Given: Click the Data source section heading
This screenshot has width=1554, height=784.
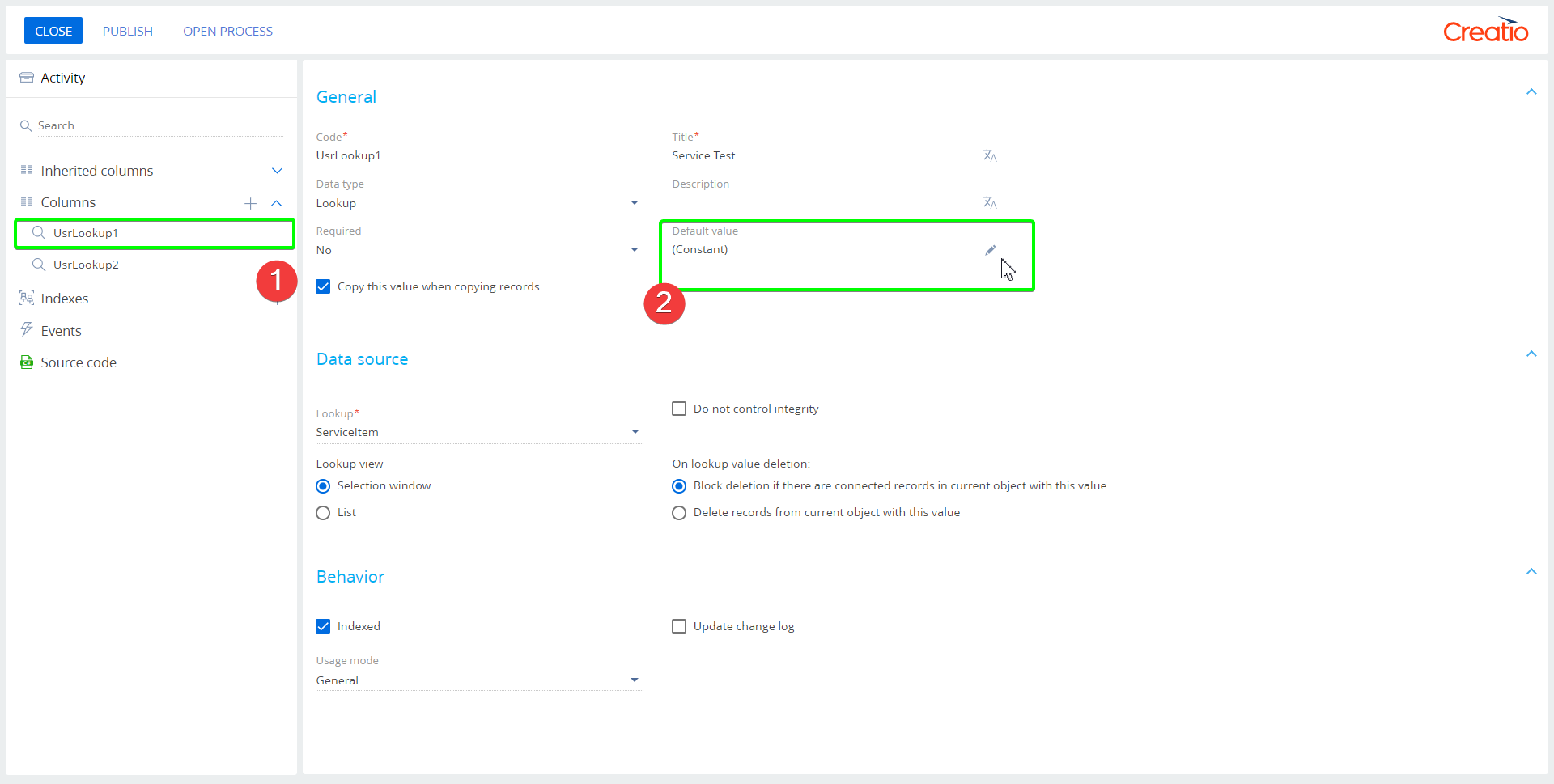Looking at the screenshot, I should pos(362,359).
